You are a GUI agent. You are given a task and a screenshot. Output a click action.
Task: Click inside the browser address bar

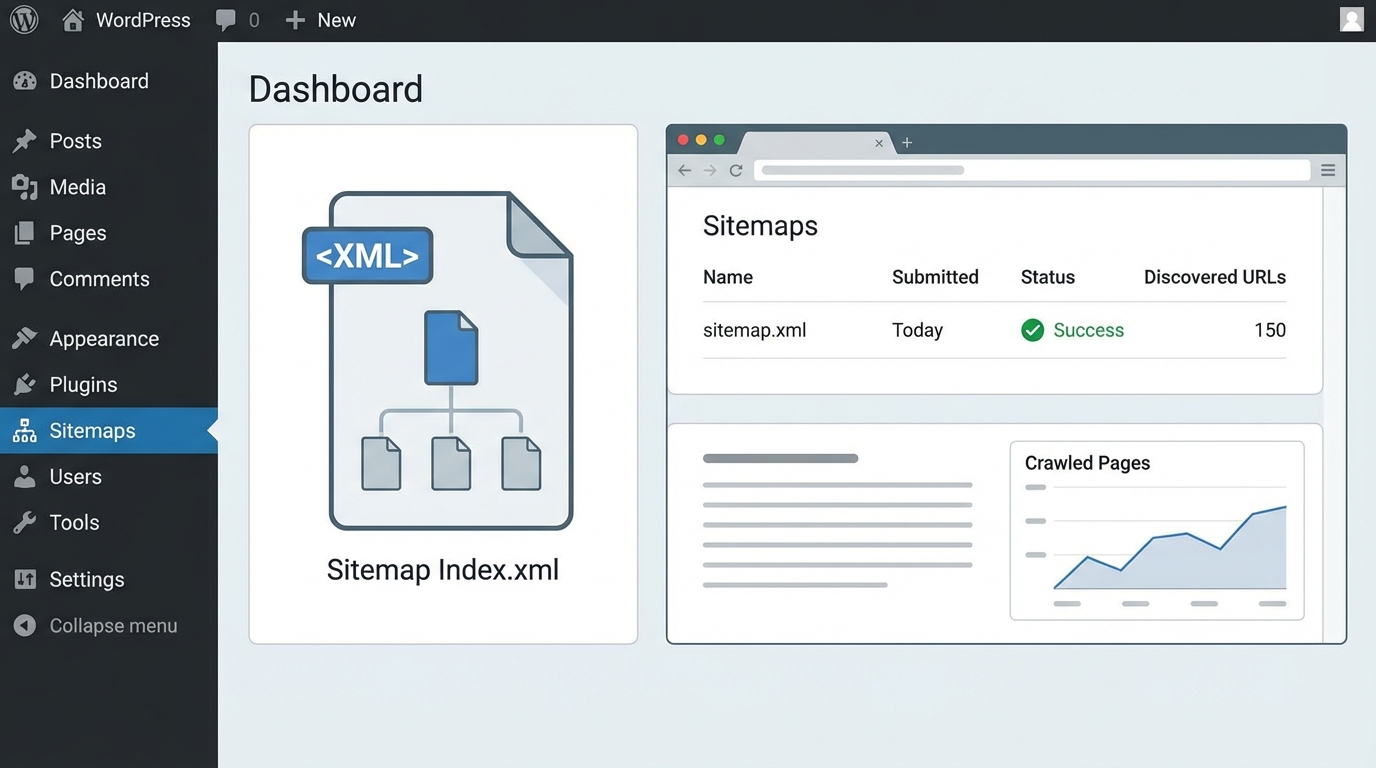point(1030,170)
